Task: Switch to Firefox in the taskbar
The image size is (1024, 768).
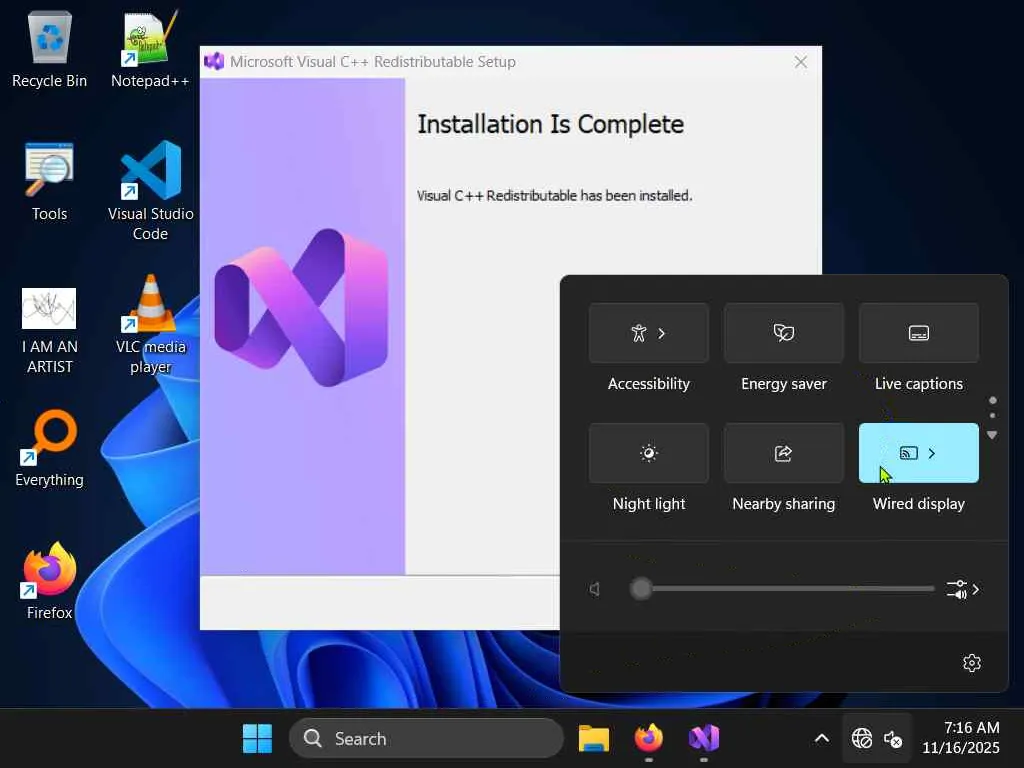Action: [648, 739]
